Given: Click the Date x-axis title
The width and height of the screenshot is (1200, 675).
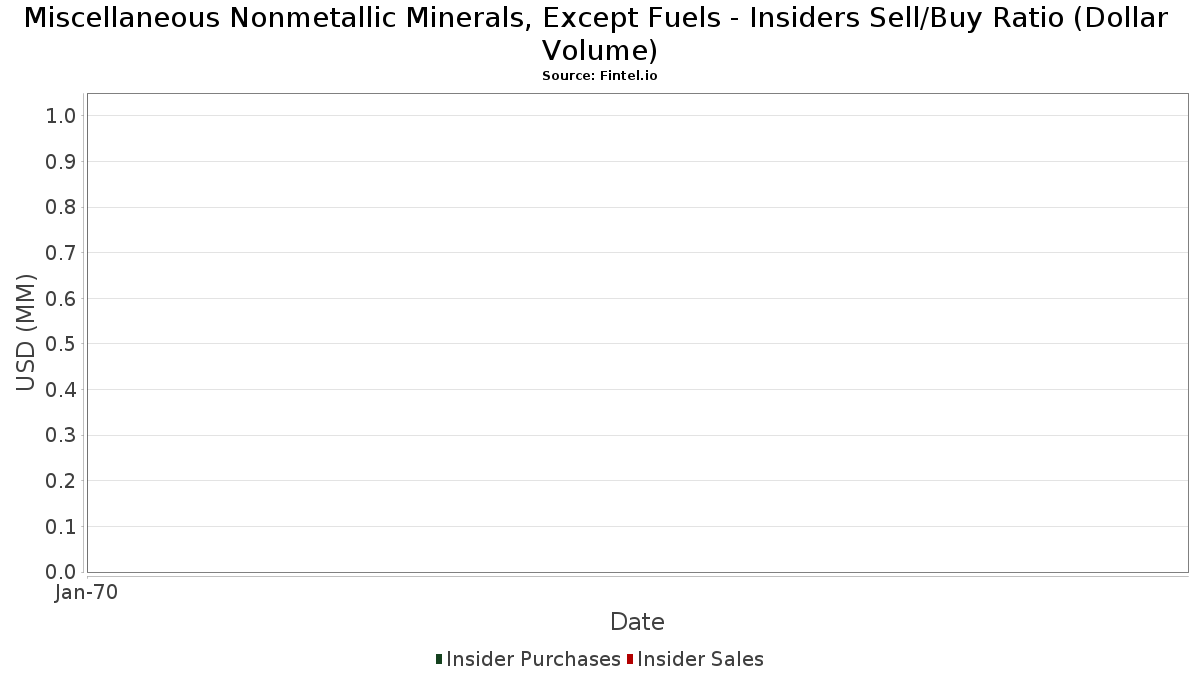Looking at the screenshot, I should [x=637, y=622].
